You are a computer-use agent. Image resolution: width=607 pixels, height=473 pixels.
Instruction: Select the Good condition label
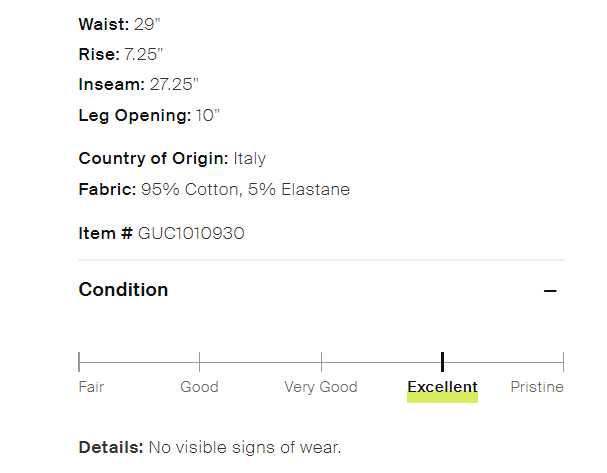point(199,387)
